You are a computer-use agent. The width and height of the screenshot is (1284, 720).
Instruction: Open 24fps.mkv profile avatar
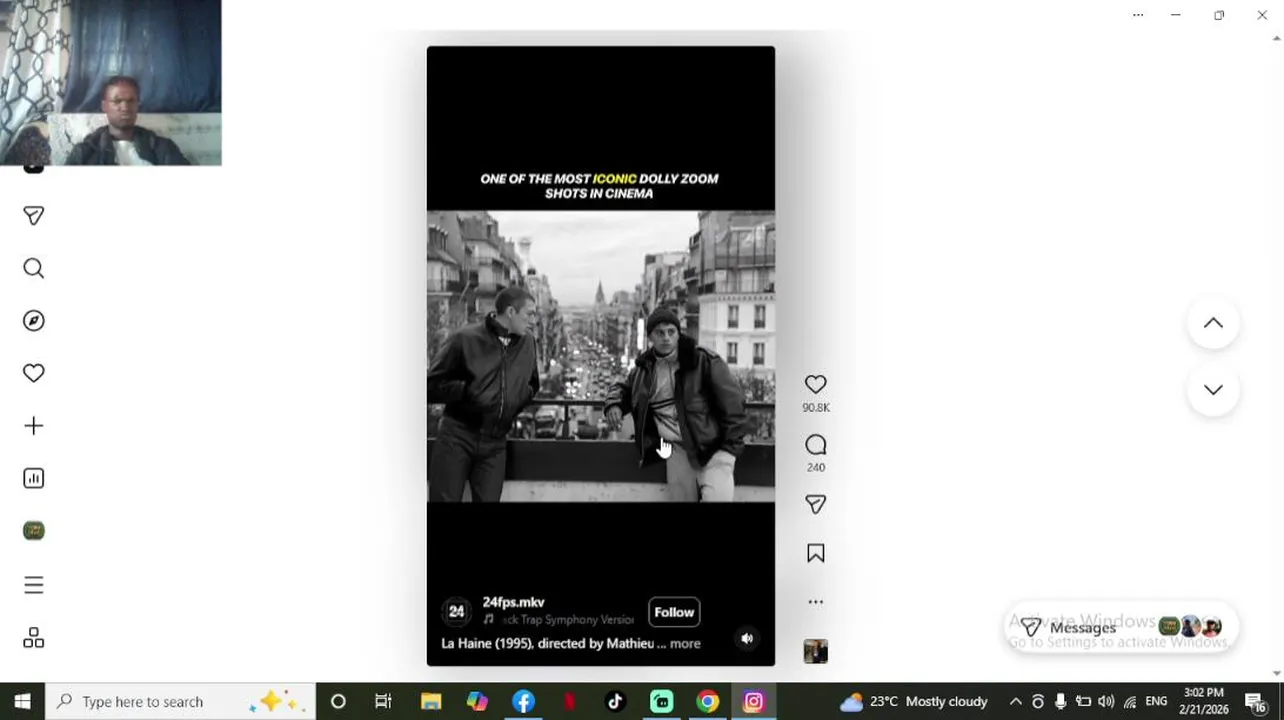[456, 611]
